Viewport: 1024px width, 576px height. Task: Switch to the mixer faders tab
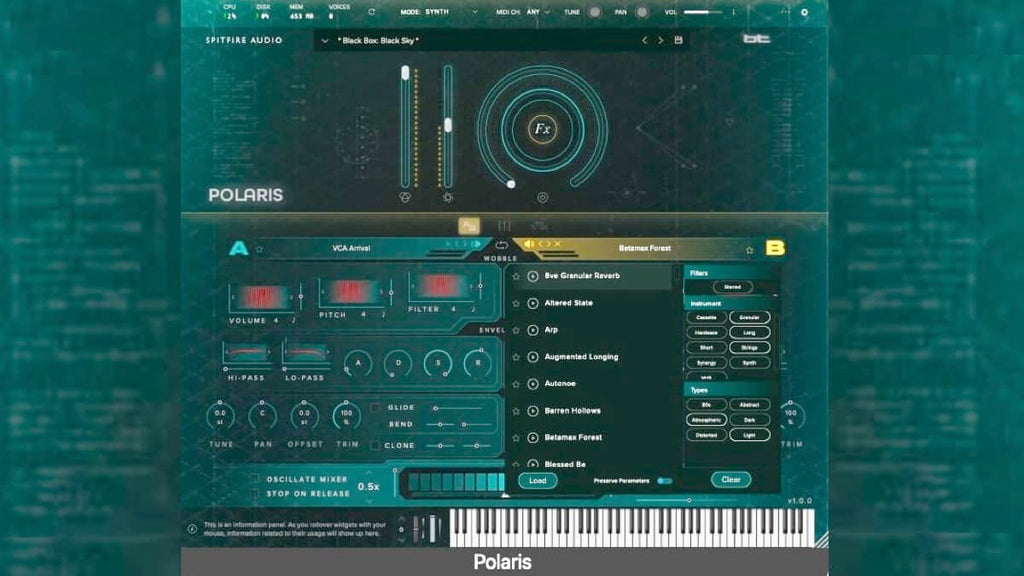504,226
